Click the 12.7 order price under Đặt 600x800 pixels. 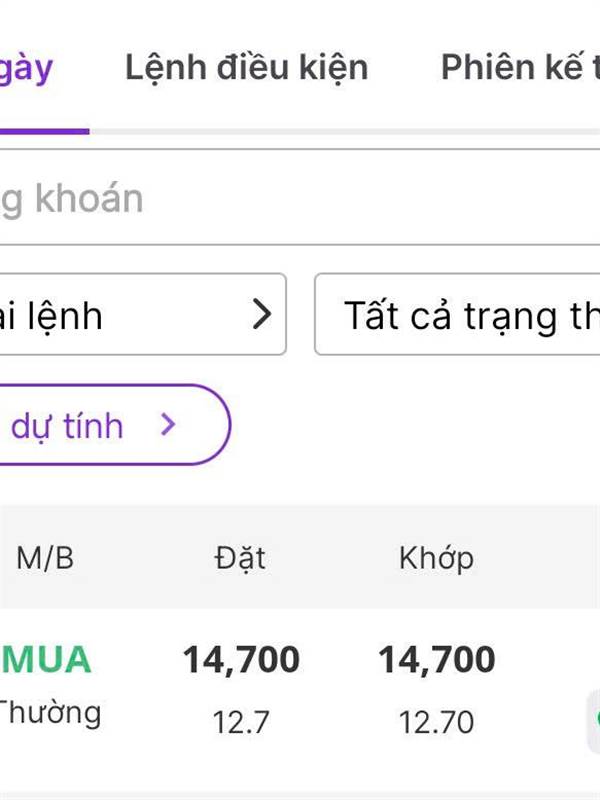(x=241, y=722)
